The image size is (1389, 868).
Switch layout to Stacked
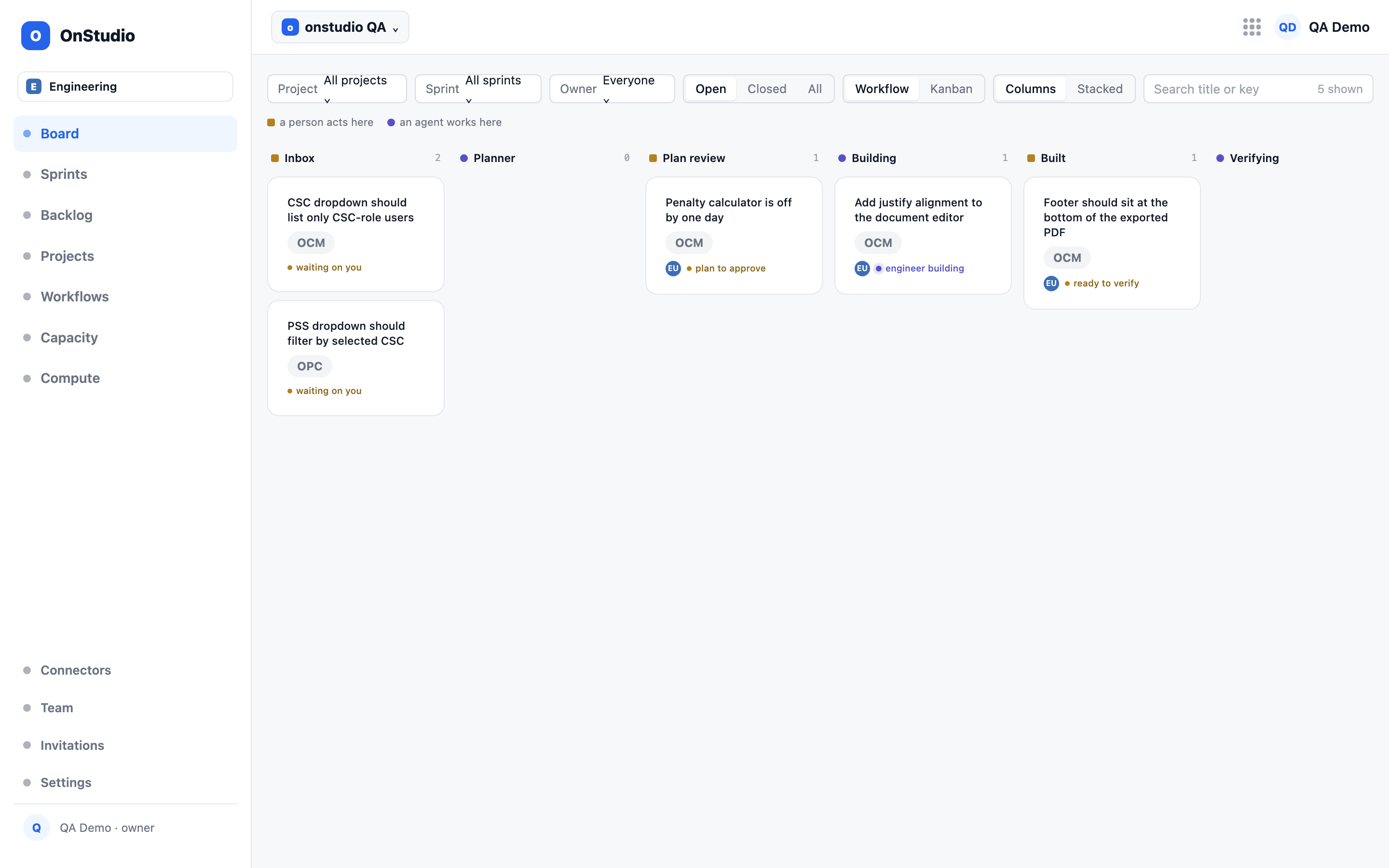pyautogui.click(x=1099, y=89)
